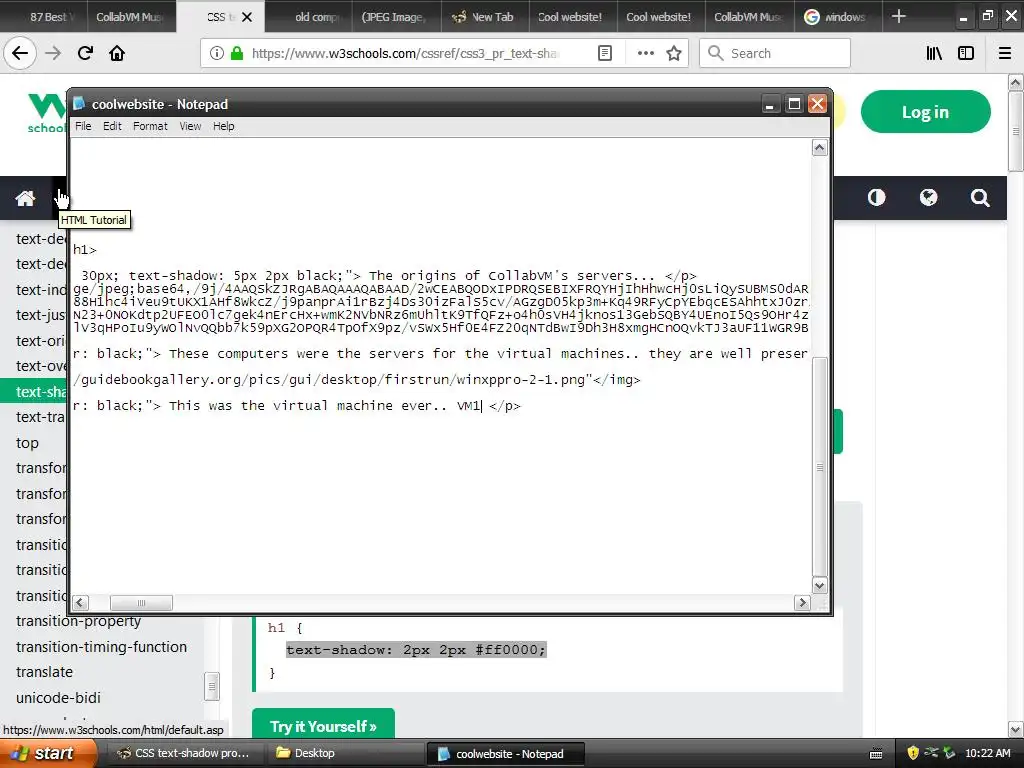Open Notepad View menu
This screenshot has width=1024, height=768.
[190, 126]
